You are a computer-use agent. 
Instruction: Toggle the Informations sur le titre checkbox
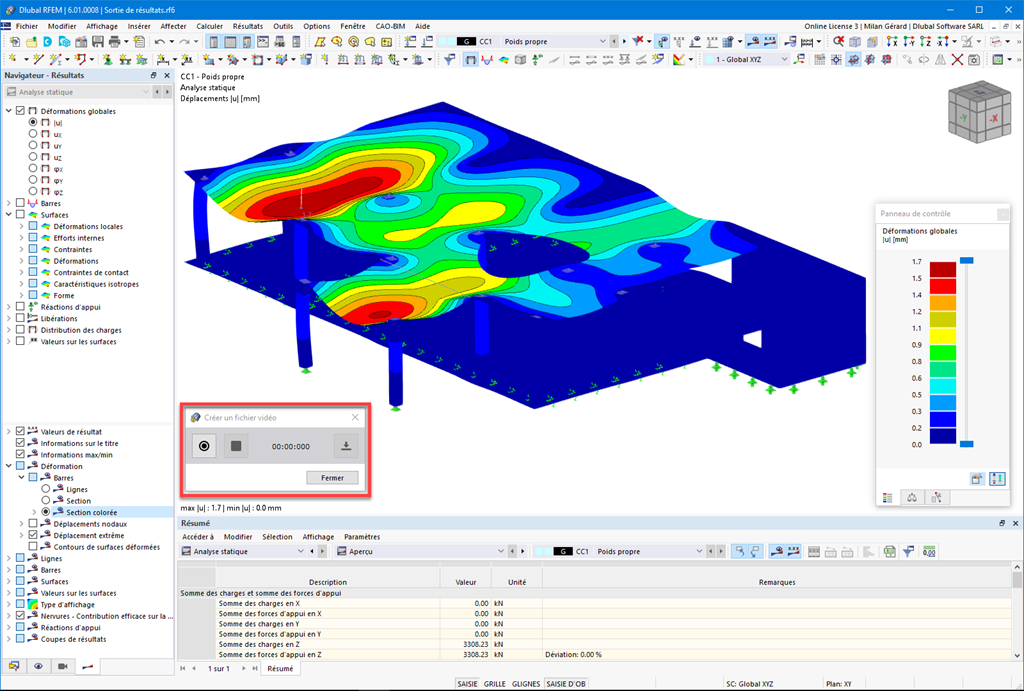pos(20,443)
